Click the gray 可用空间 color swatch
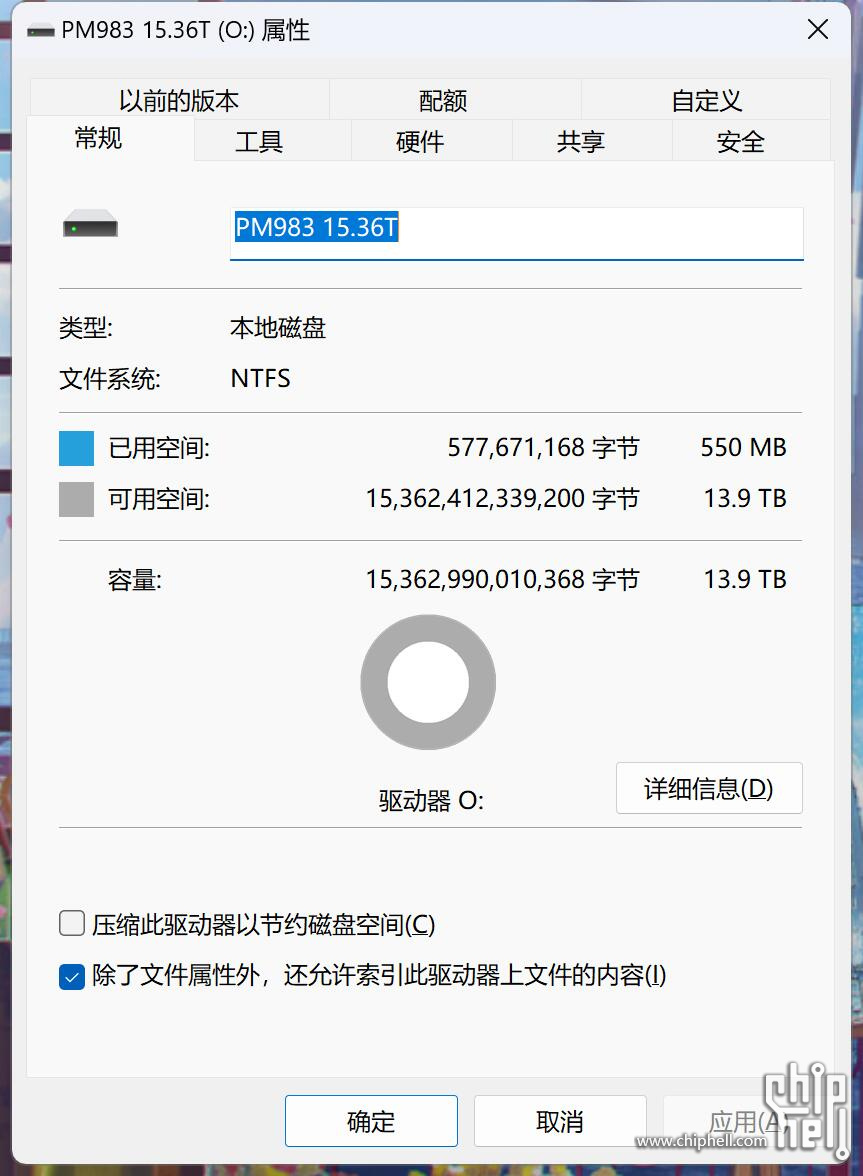The height and width of the screenshot is (1176, 863). coord(76,499)
